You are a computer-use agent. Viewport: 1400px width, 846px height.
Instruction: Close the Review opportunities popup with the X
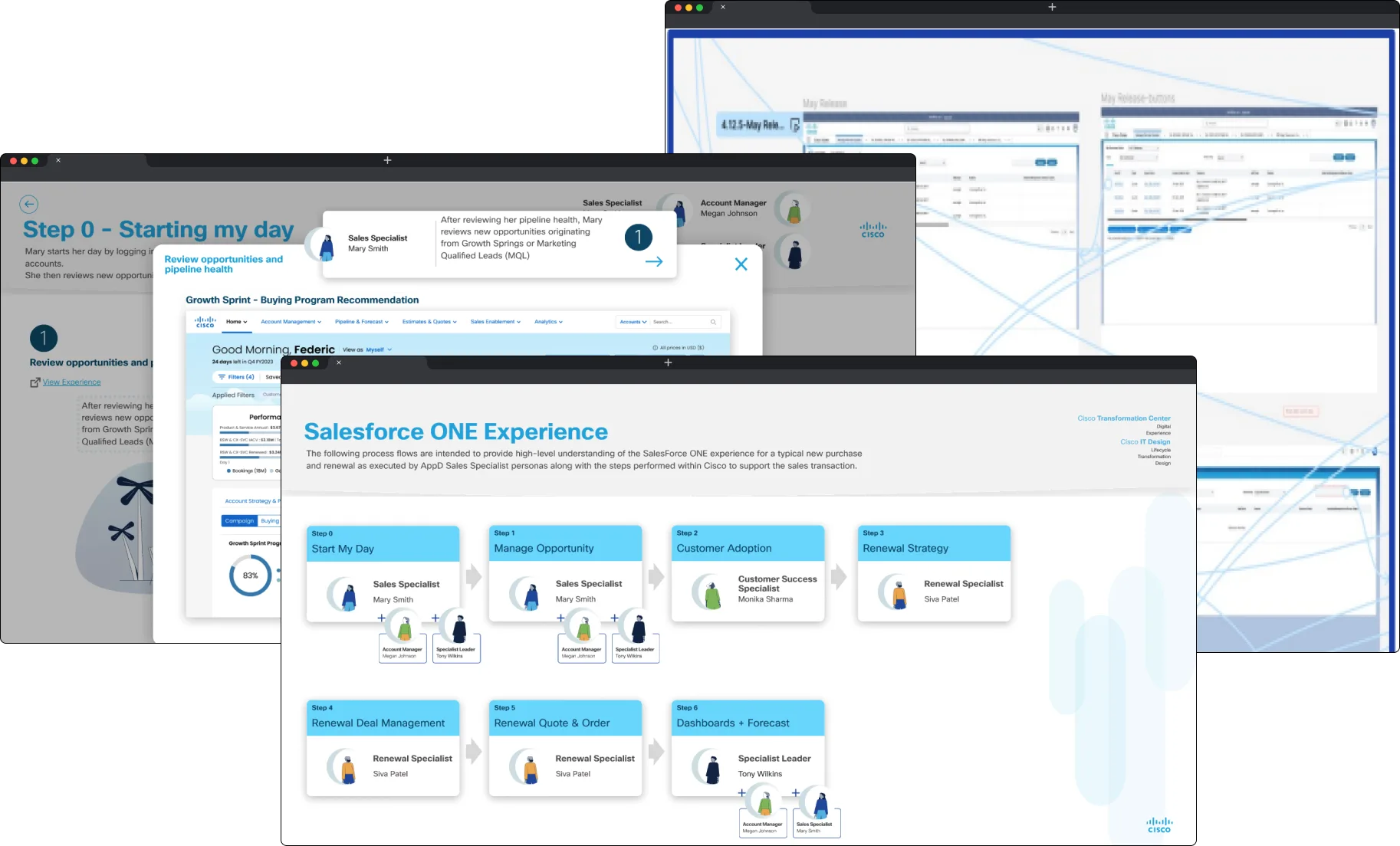pos(741,264)
